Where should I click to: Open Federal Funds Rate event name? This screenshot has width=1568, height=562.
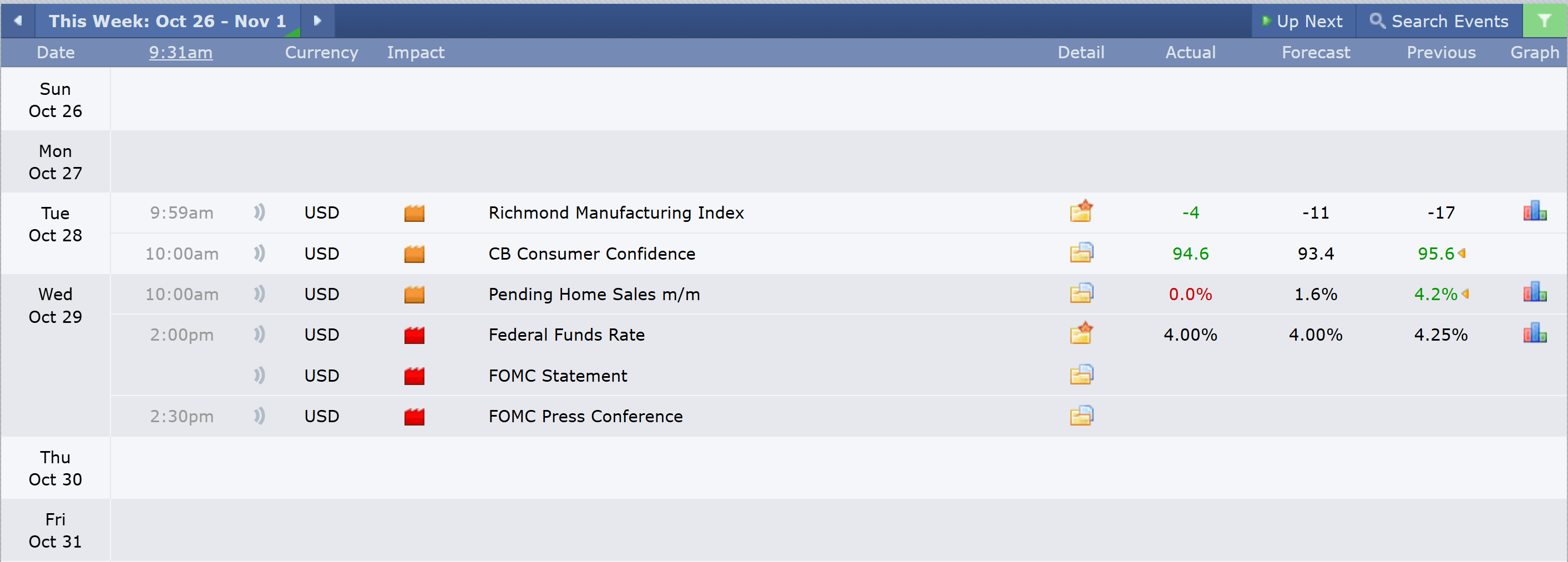[x=566, y=335]
